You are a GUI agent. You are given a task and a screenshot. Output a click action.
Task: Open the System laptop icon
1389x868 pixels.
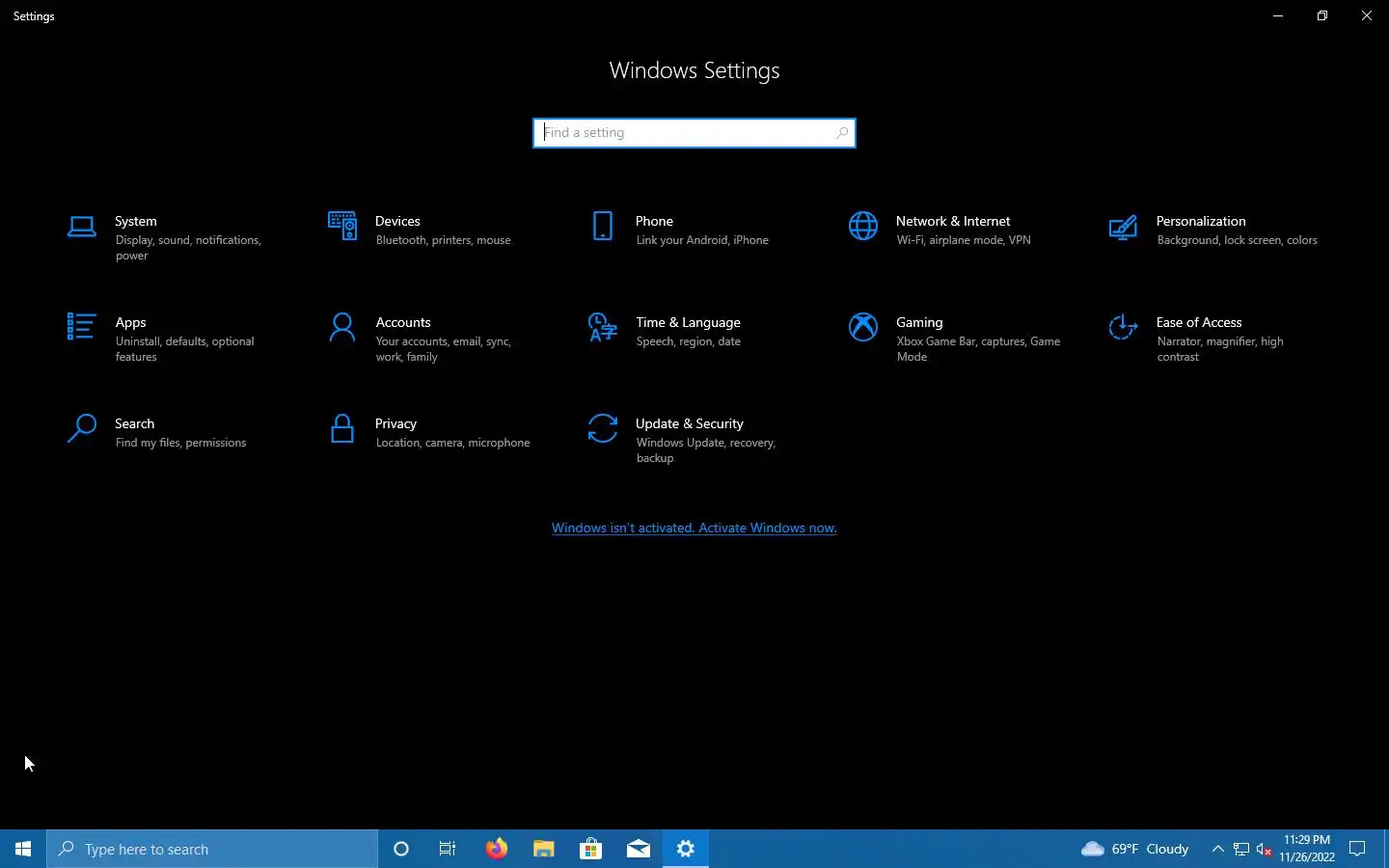[82, 227]
